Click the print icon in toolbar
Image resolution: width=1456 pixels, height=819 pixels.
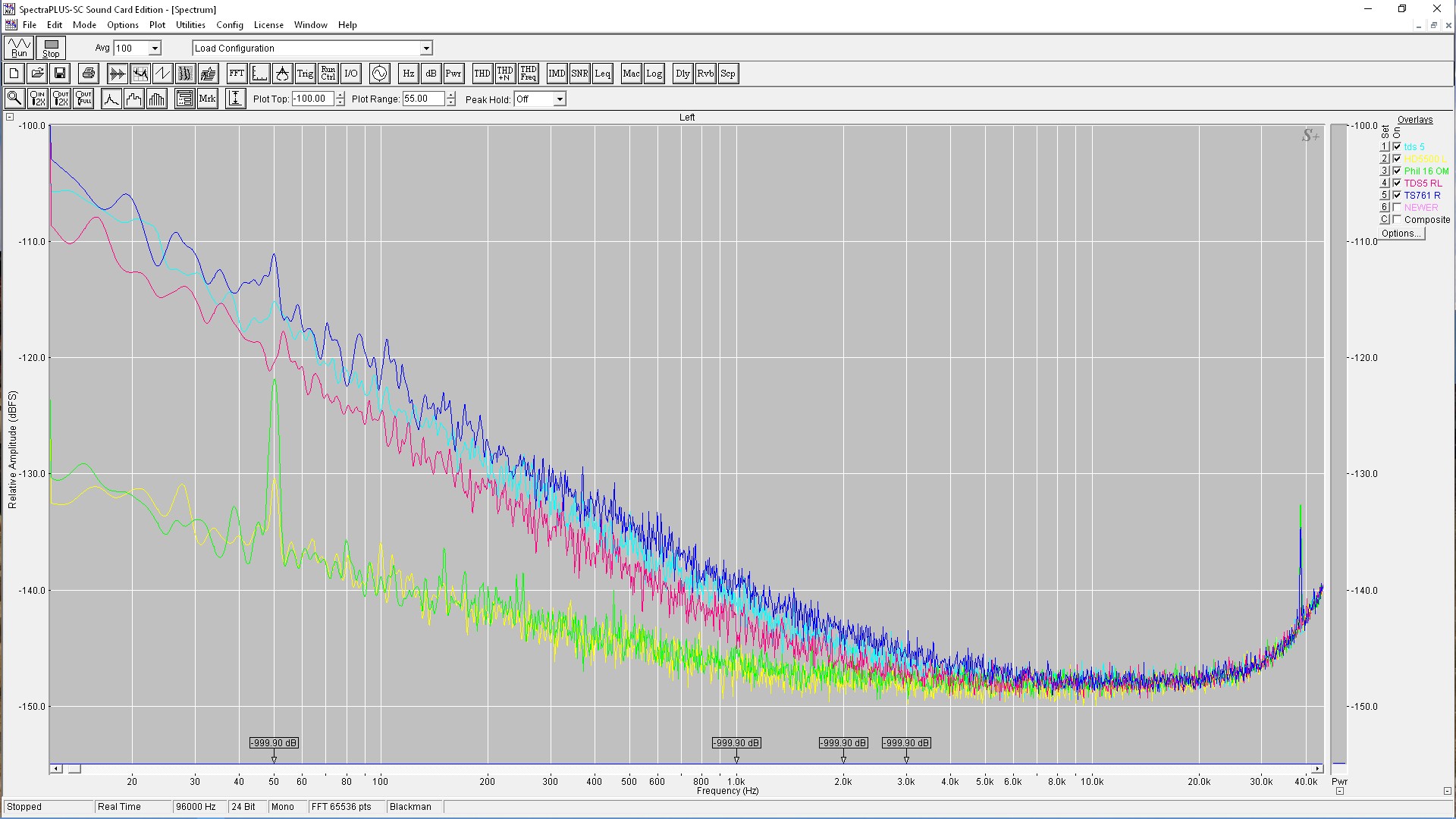point(89,74)
